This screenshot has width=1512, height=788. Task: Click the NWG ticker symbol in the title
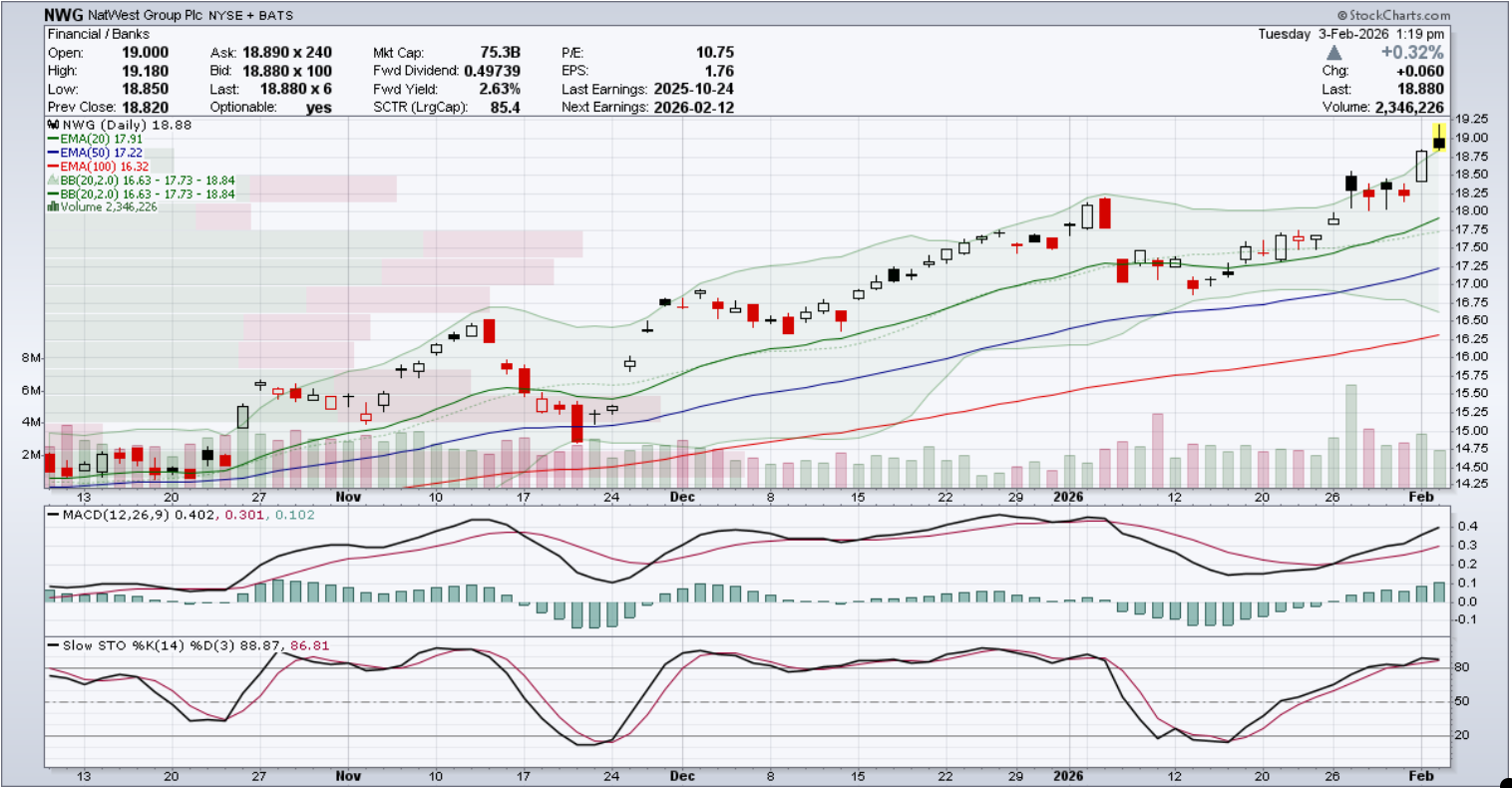point(64,16)
